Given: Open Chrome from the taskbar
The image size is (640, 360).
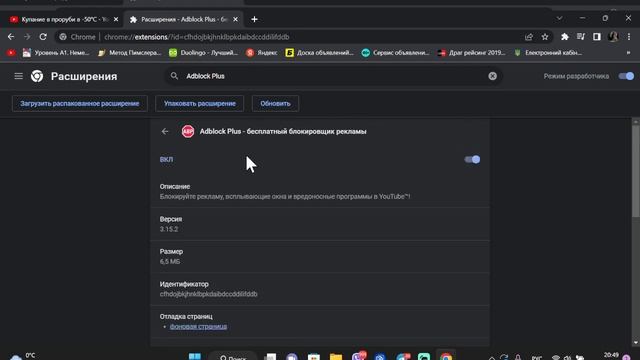Looking at the screenshot, I should point(446,357).
